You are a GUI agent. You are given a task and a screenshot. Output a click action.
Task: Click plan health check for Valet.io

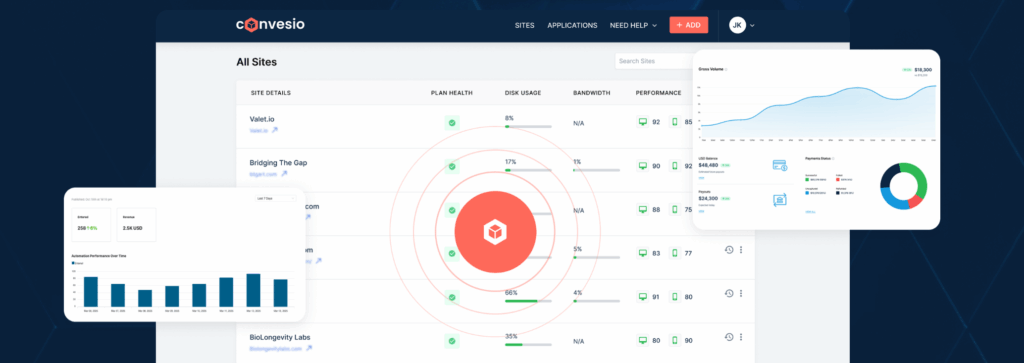(451, 123)
